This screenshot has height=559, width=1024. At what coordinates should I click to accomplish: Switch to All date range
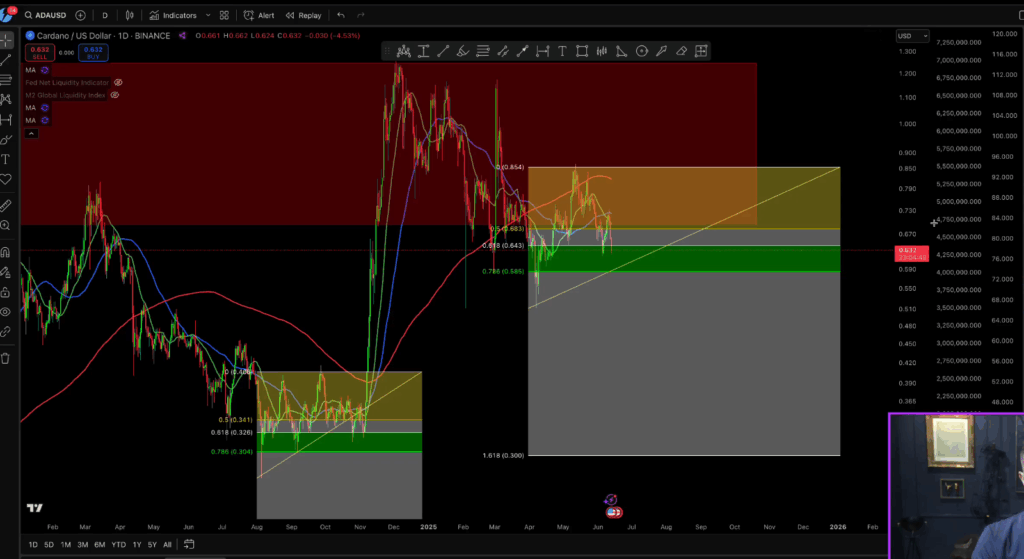pyautogui.click(x=167, y=545)
